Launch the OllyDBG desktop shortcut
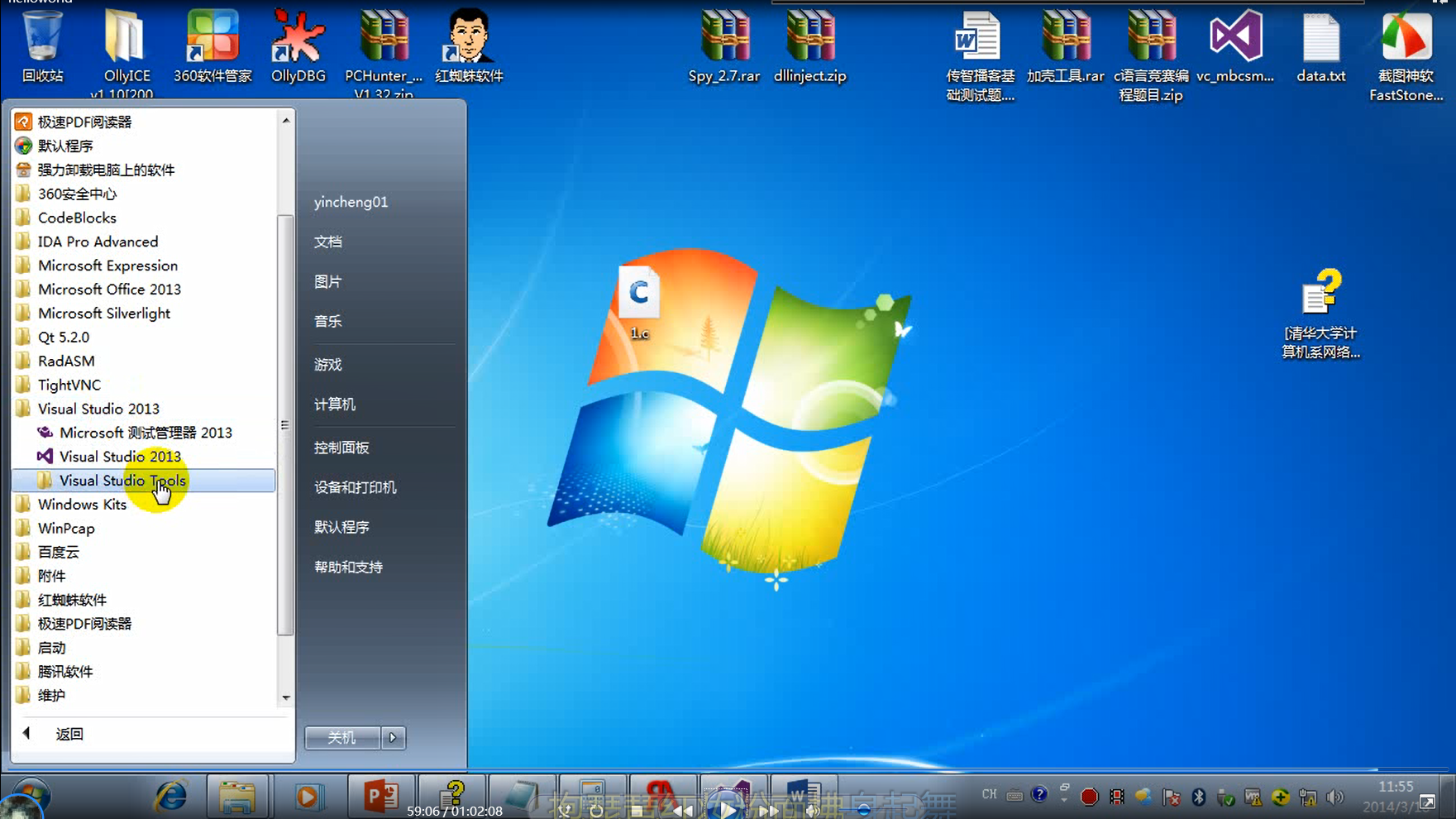The height and width of the screenshot is (819, 1456). [x=298, y=47]
